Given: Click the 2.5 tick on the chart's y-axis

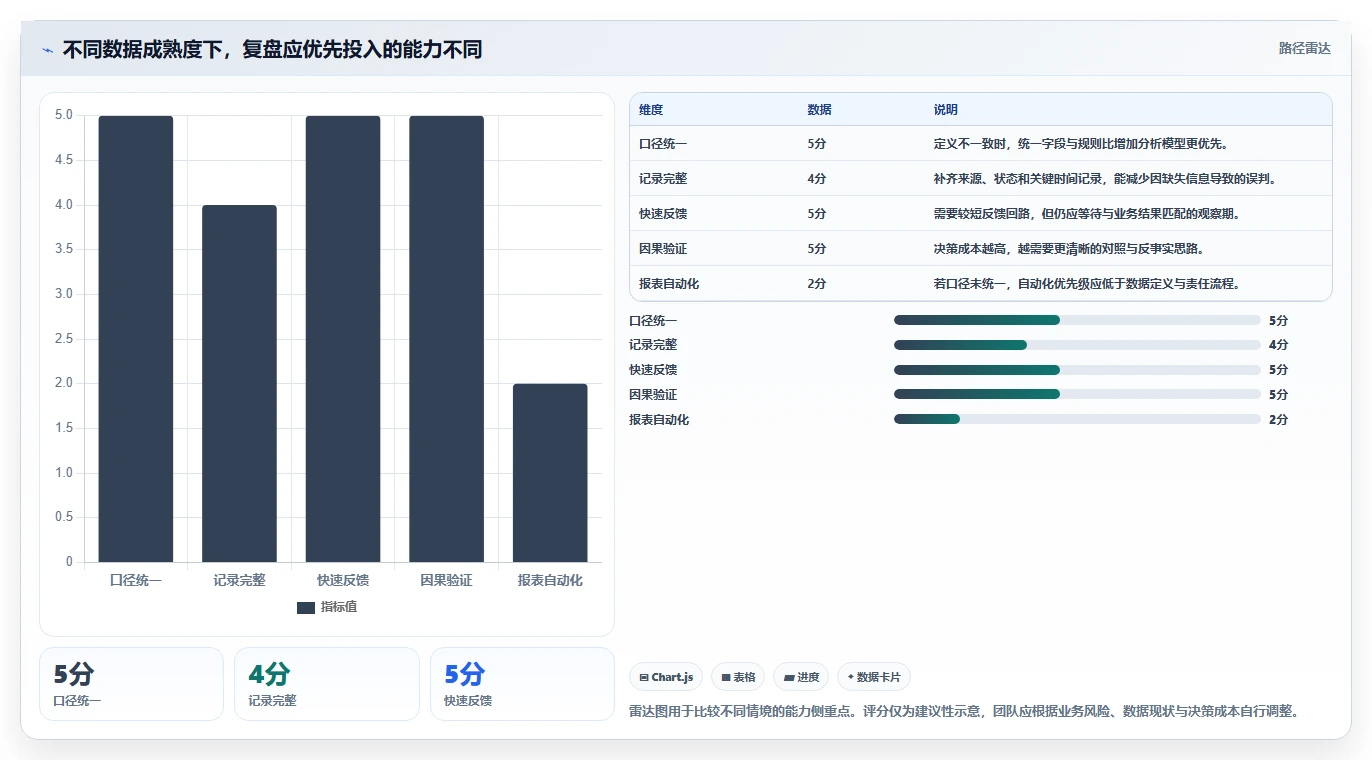Looking at the screenshot, I should click(x=63, y=338).
